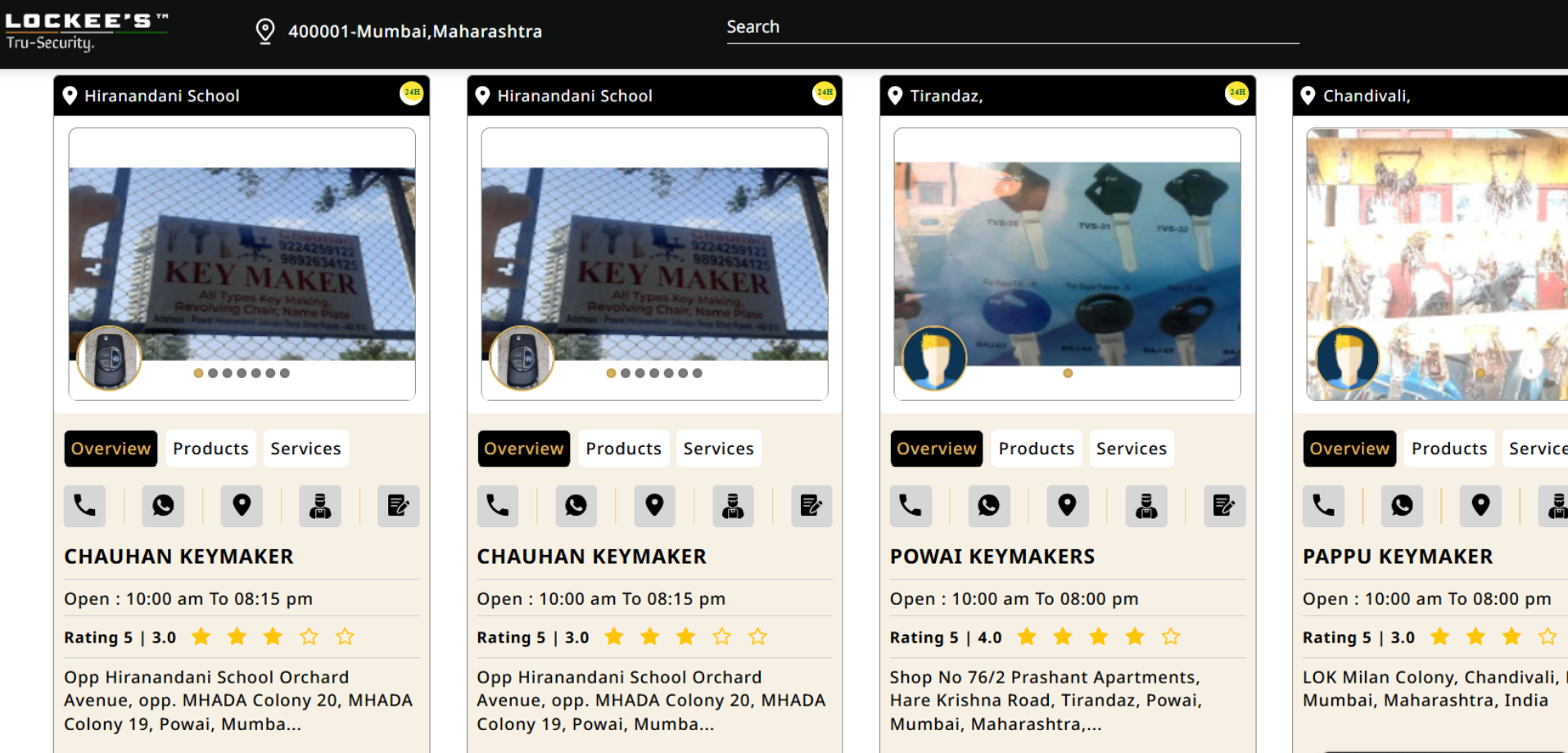1568x753 pixels.
Task: Click map location icon on Powai Keymakers card
Action: 1067,506
